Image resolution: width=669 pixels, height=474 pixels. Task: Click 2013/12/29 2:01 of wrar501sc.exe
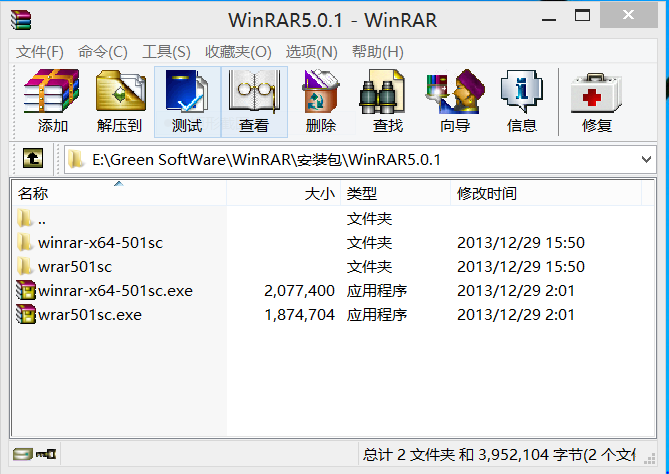click(x=516, y=315)
